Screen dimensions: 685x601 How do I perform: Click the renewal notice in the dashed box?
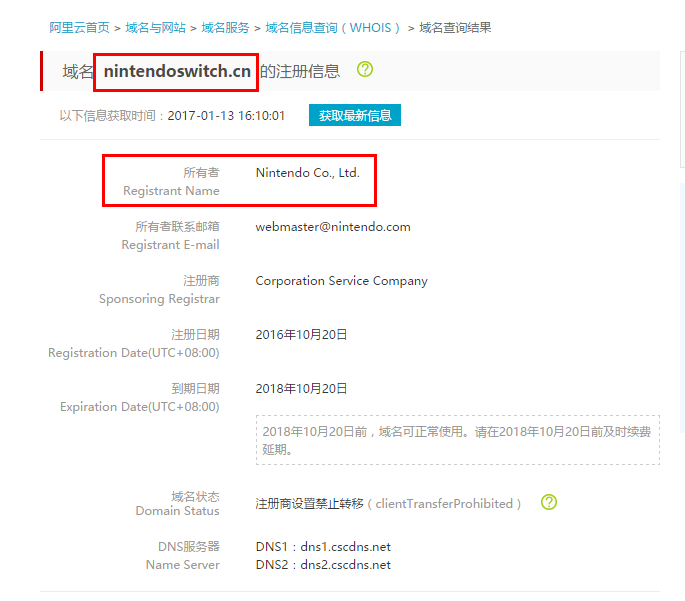click(457, 440)
